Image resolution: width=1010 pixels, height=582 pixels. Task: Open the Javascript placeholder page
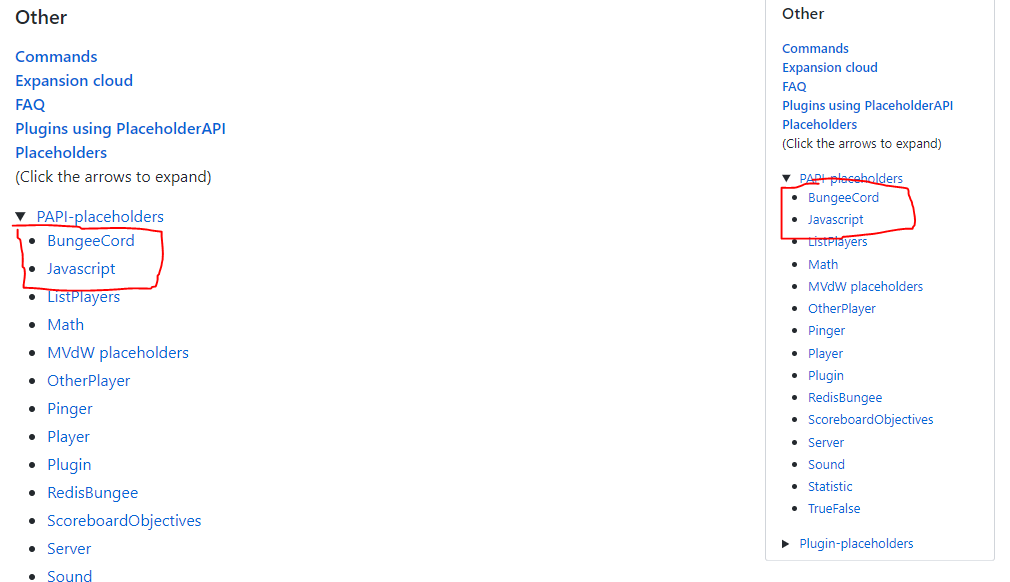[80, 268]
